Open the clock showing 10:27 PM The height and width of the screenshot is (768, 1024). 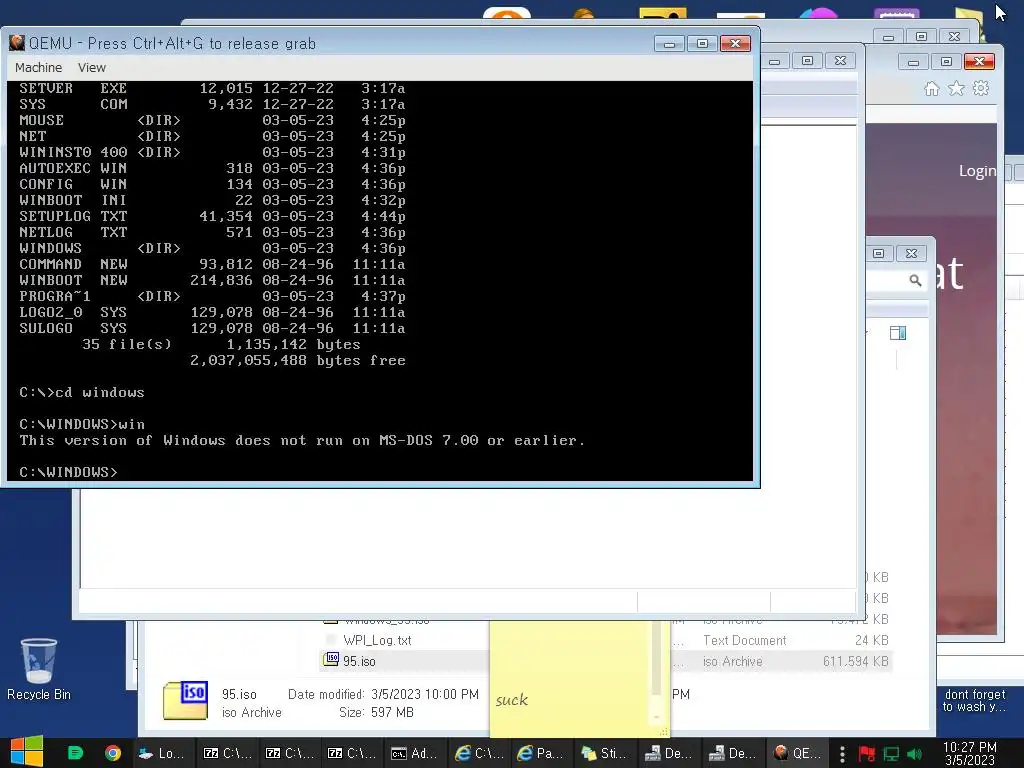(970, 753)
